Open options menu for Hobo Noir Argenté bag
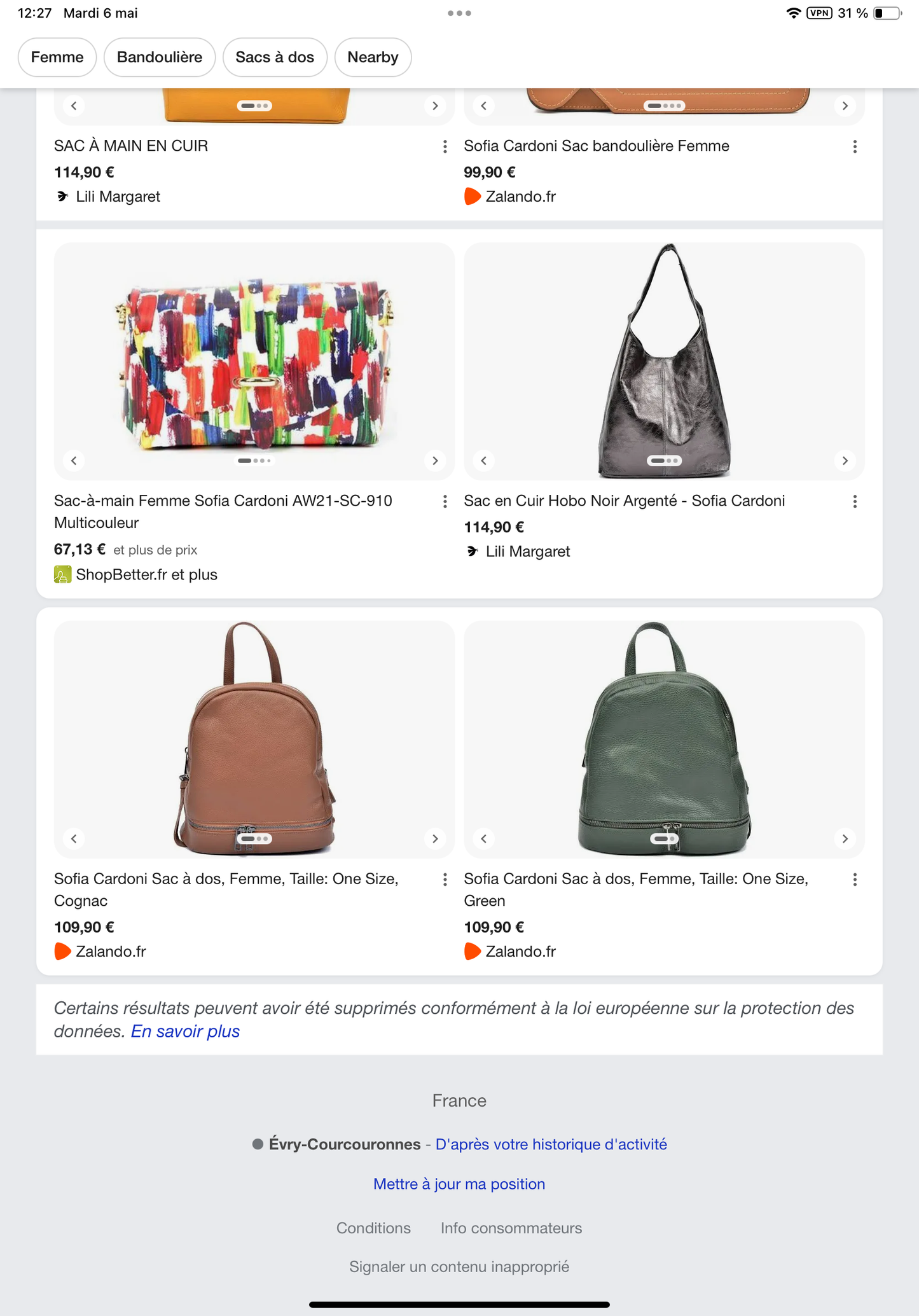Screen dimensions: 919x1316 [854, 502]
